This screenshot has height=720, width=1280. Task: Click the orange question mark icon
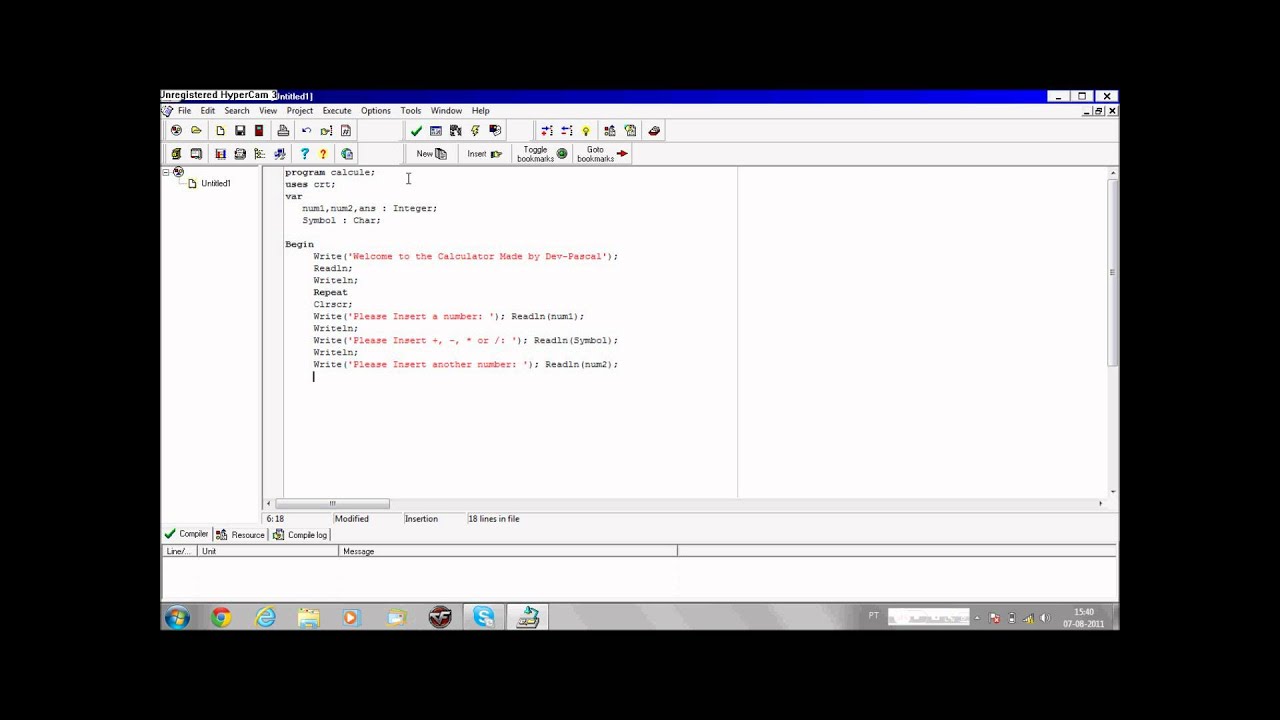pyautogui.click(x=323, y=154)
